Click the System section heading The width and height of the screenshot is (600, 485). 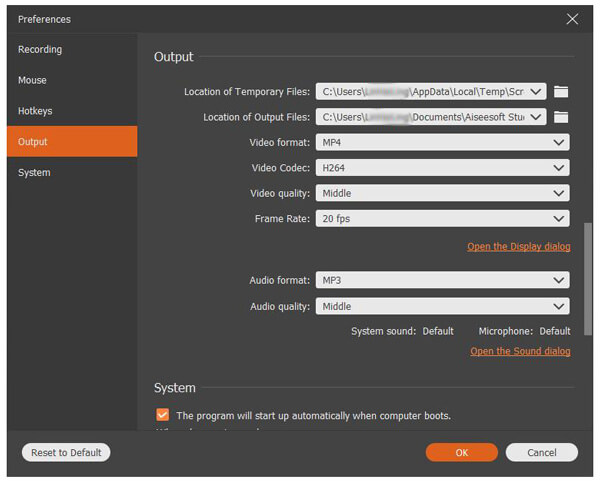tap(174, 388)
